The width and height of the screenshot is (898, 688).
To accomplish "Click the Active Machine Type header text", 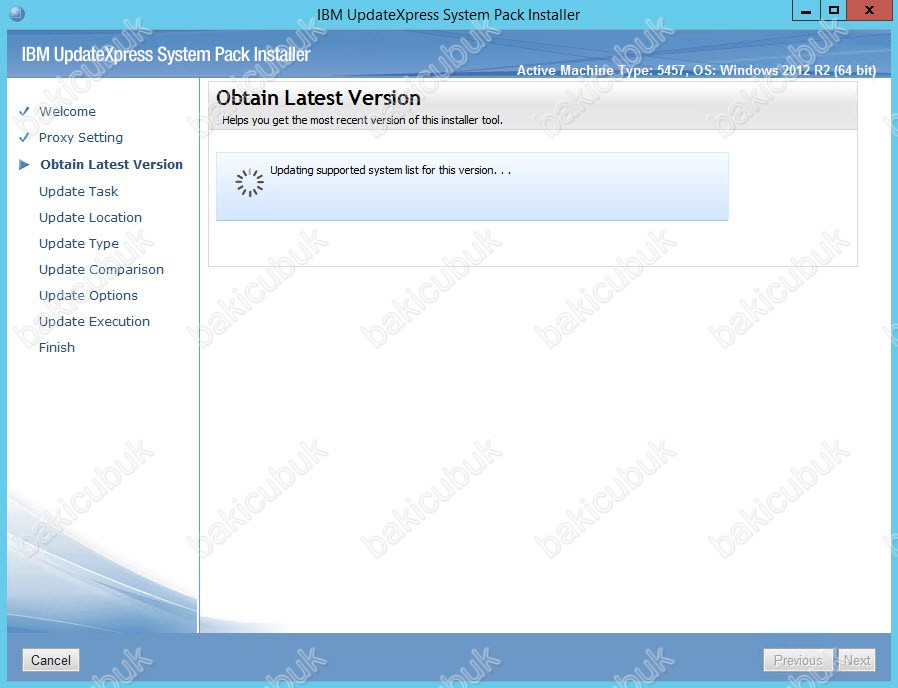I will [696, 70].
